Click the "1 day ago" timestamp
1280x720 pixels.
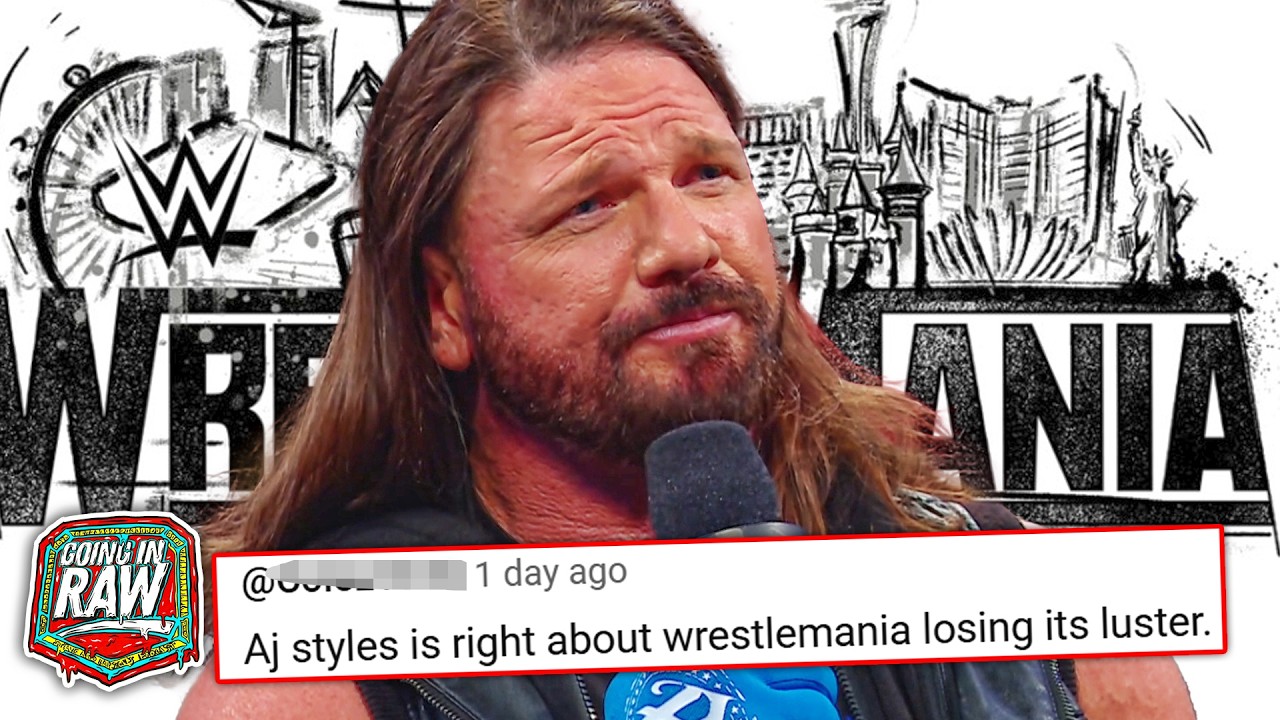(x=550, y=573)
